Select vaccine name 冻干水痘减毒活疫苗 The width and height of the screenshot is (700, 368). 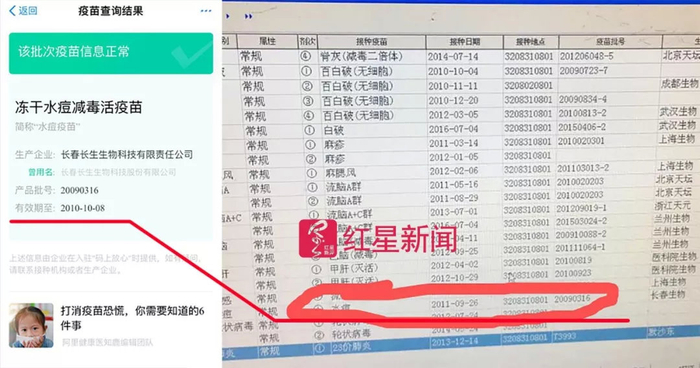(x=79, y=107)
